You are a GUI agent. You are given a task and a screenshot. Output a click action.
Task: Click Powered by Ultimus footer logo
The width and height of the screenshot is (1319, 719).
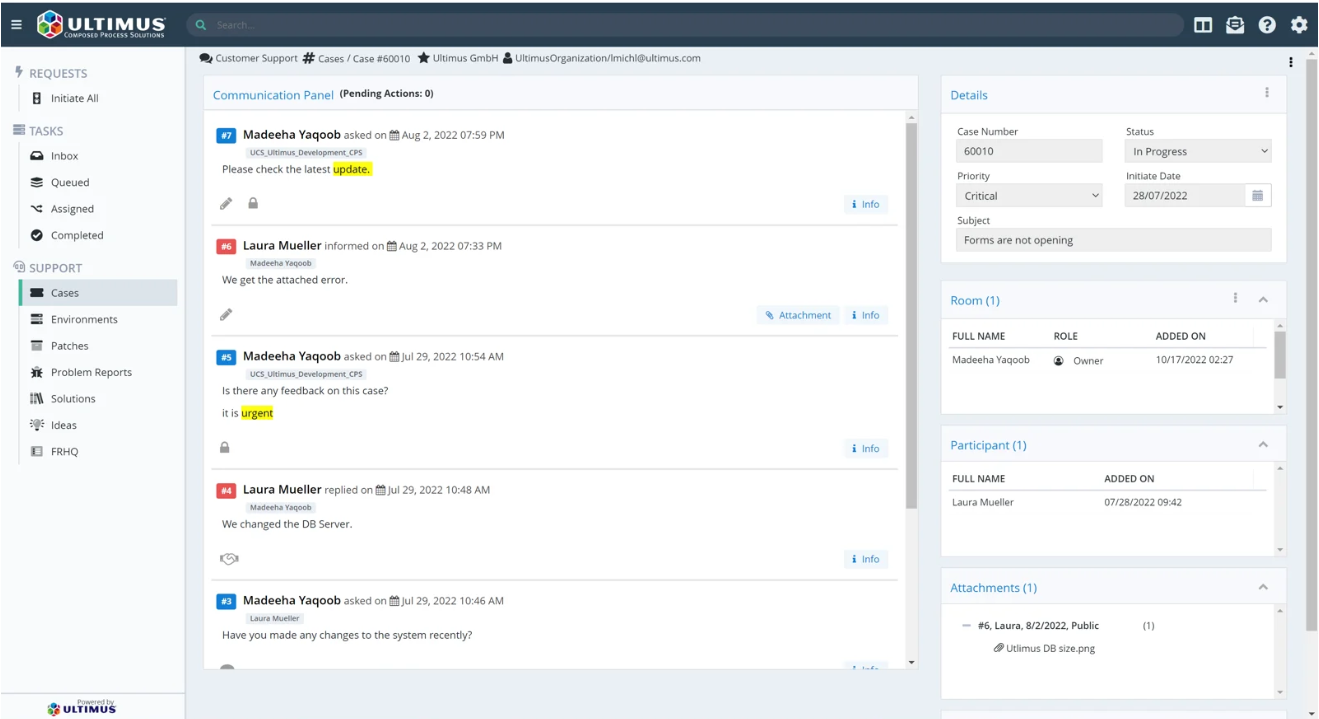point(82,707)
